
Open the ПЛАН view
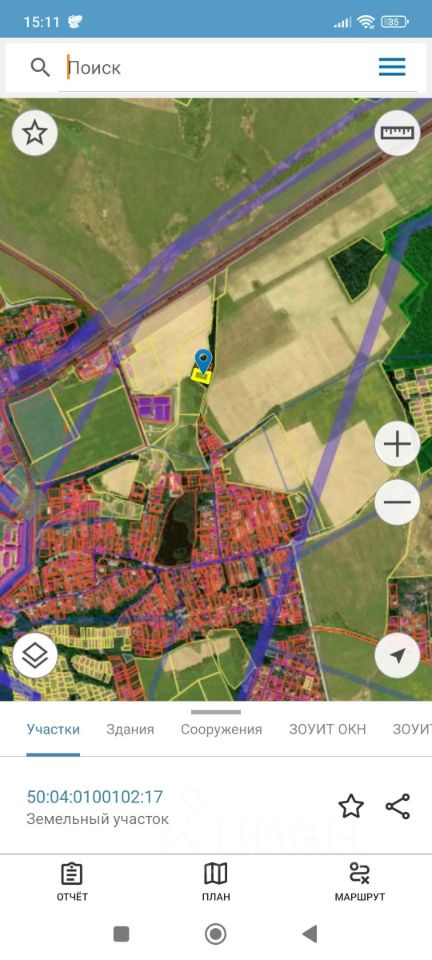215,882
